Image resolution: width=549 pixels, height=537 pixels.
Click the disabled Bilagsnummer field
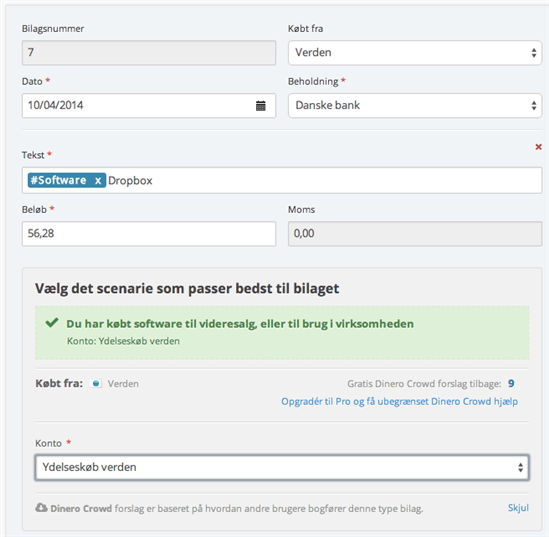click(149, 53)
